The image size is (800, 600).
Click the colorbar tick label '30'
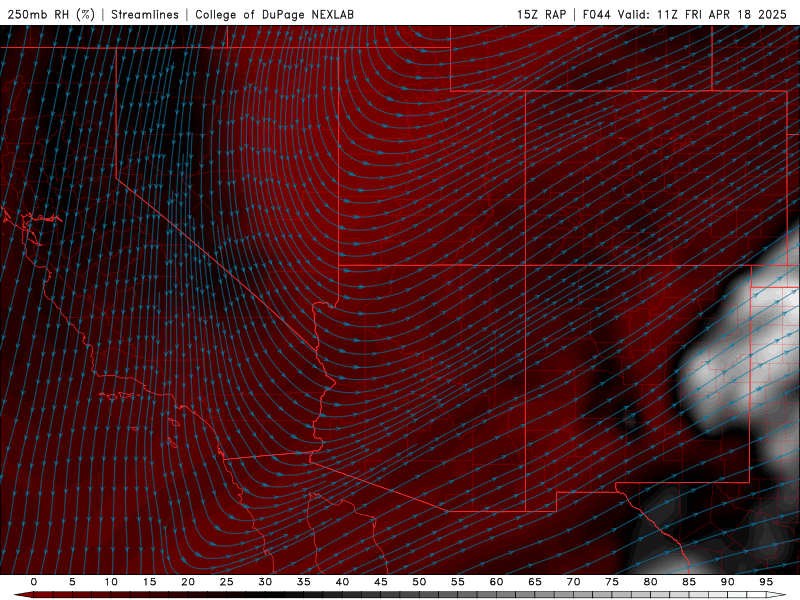pyautogui.click(x=265, y=582)
